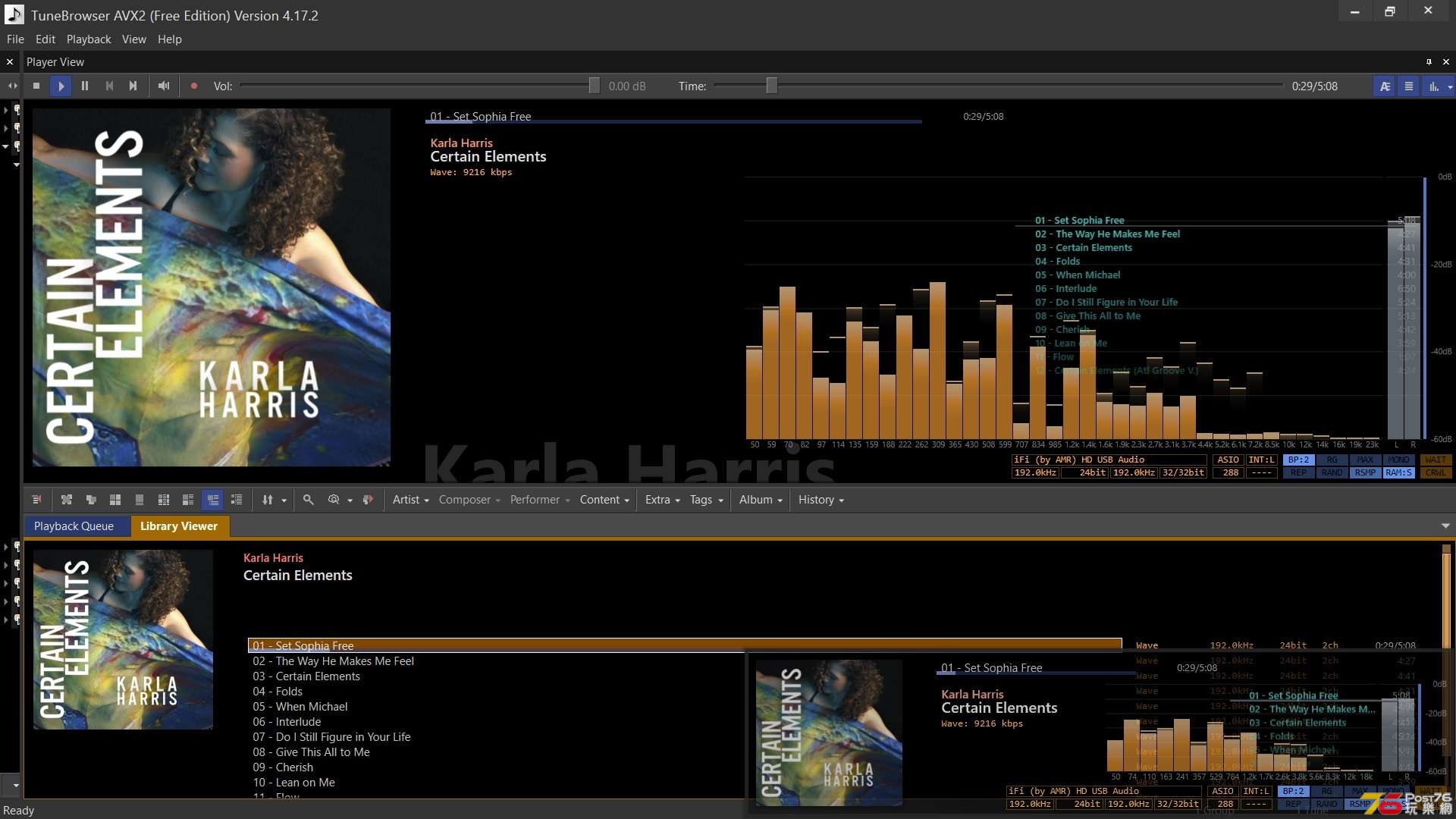Click the filter search eye icon
Image resolution: width=1456 pixels, height=819 pixels.
[334, 500]
